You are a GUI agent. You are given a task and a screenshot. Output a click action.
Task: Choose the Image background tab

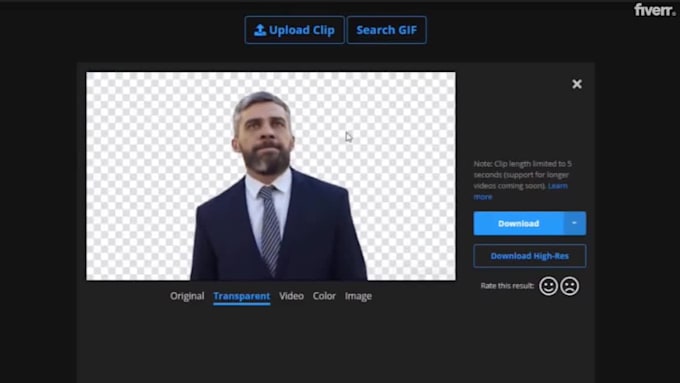[358, 296]
